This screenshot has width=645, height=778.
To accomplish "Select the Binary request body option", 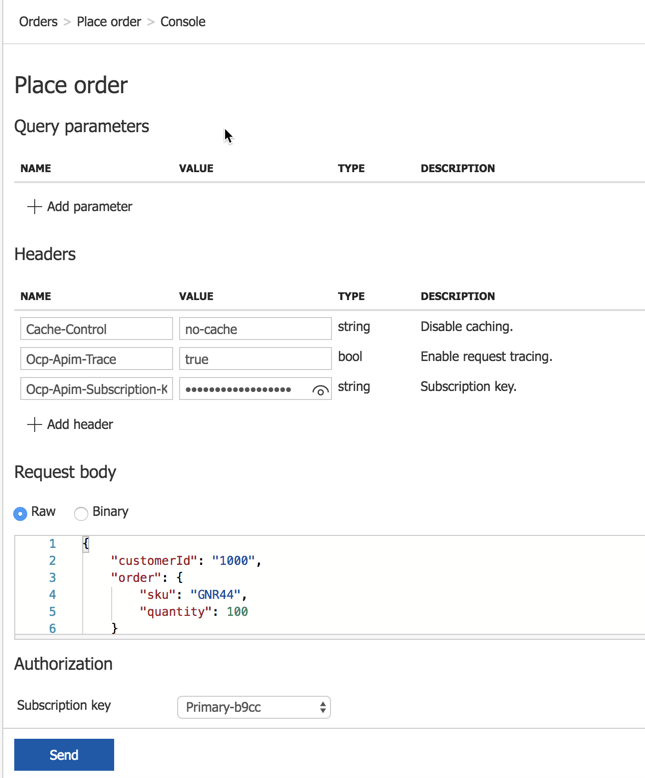I will point(81,513).
